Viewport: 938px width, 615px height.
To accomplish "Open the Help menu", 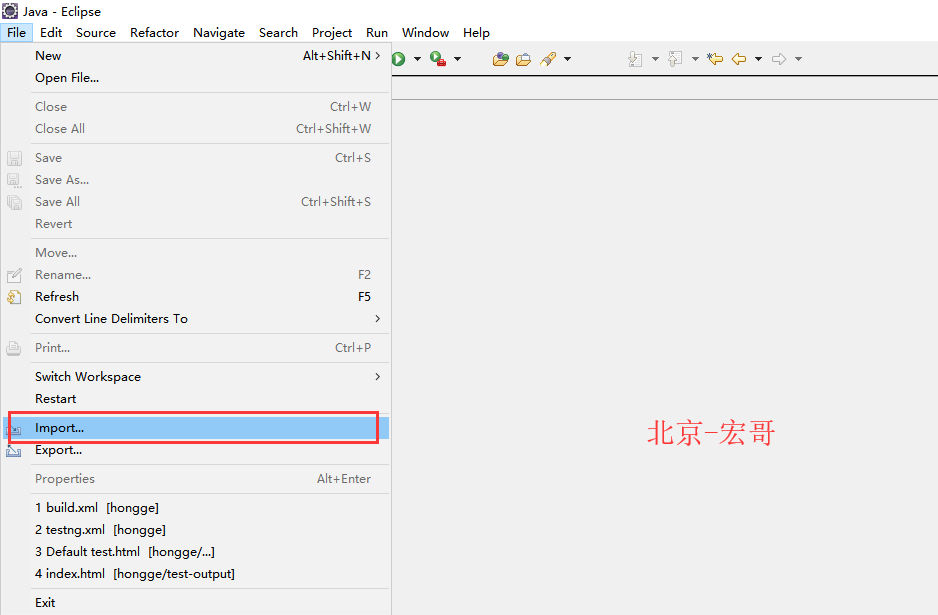I will (476, 32).
